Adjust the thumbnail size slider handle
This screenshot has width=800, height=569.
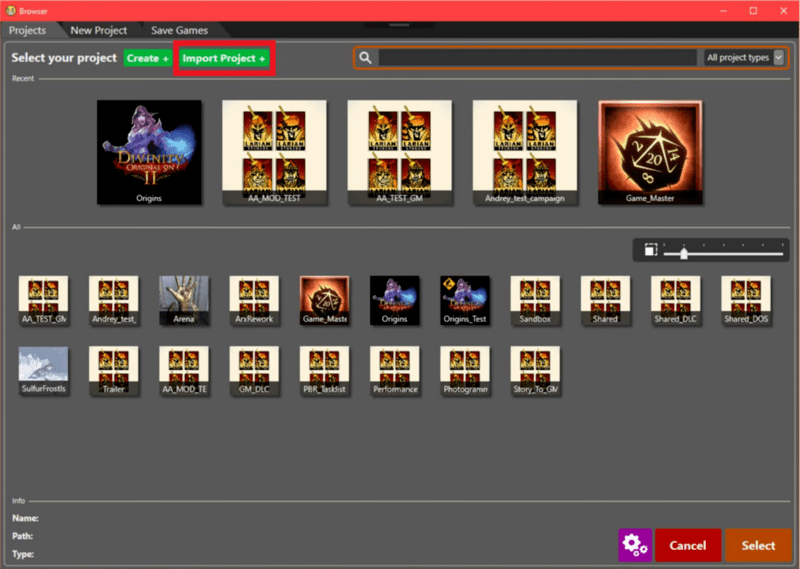click(x=684, y=253)
